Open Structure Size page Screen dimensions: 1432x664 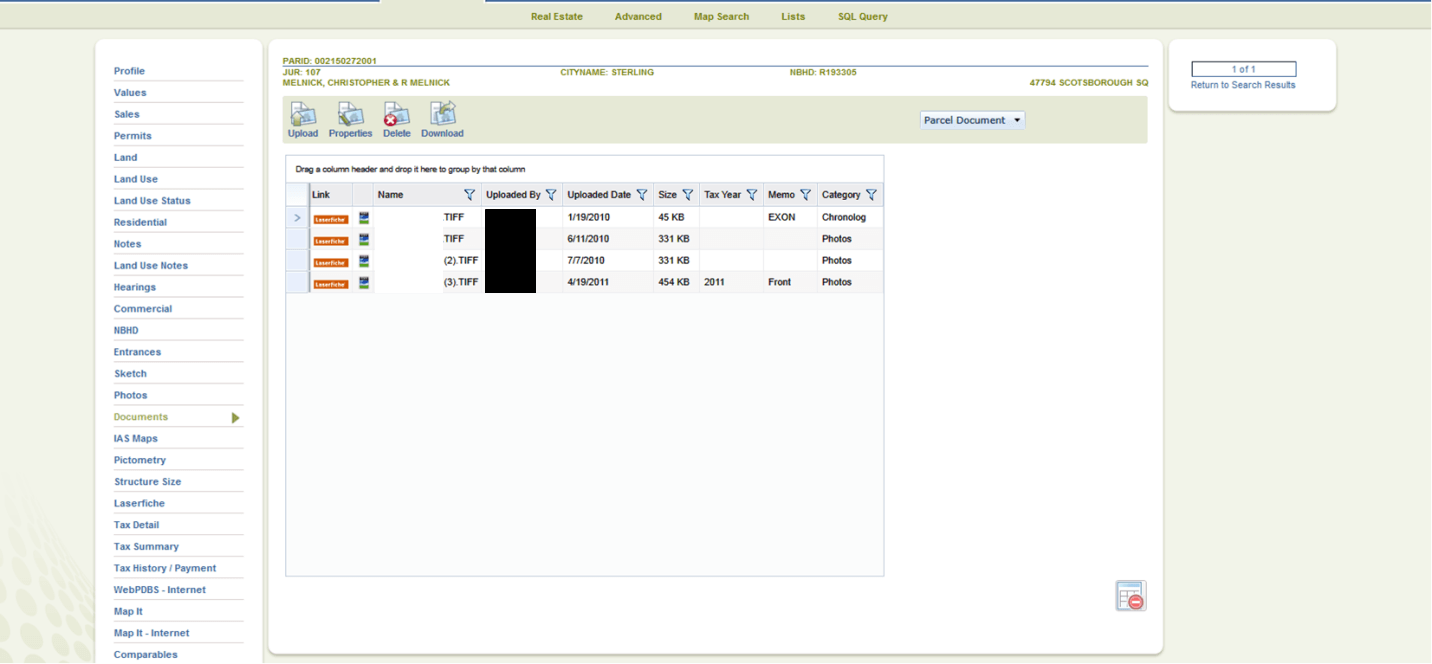[x=147, y=482]
